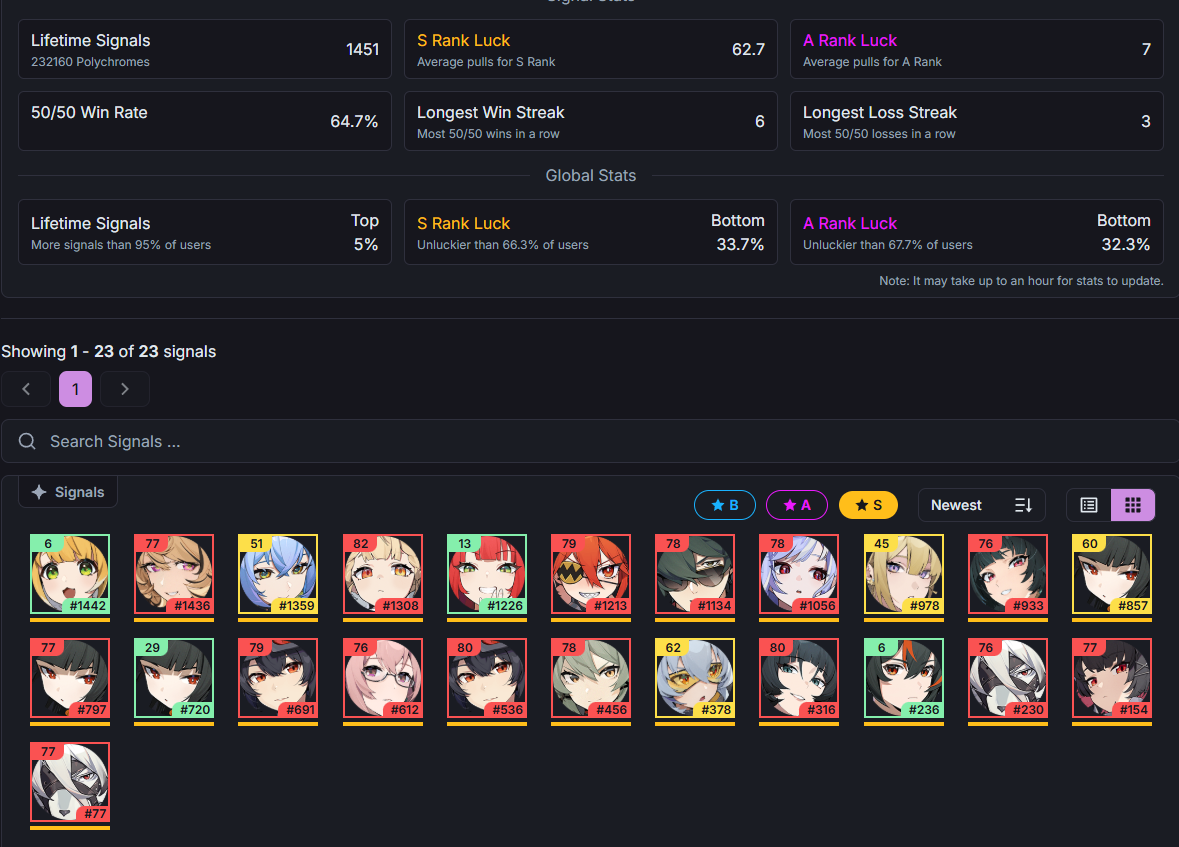The height and width of the screenshot is (847, 1179).
Task: Click the search magnifier icon
Action: coord(27,442)
